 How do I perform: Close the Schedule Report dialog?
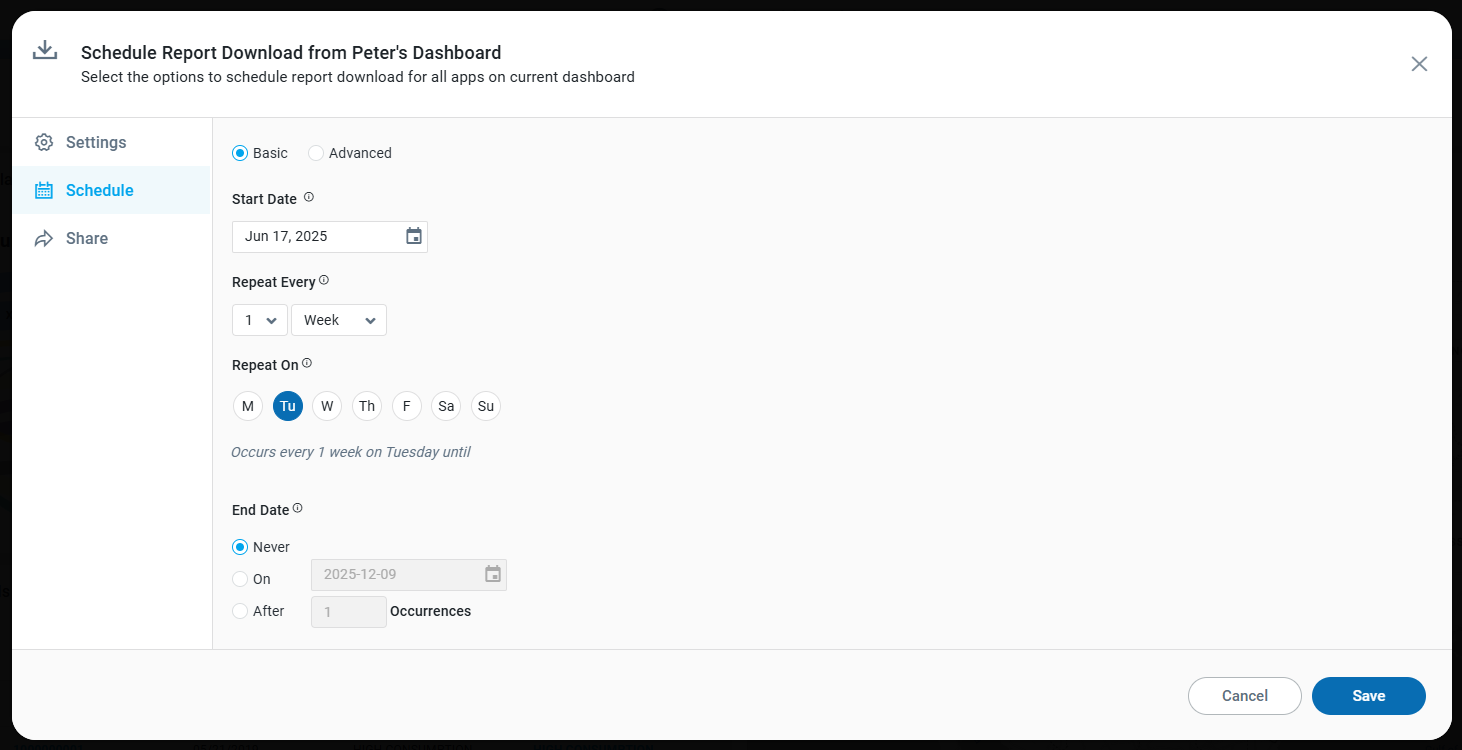pos(1419,64)
